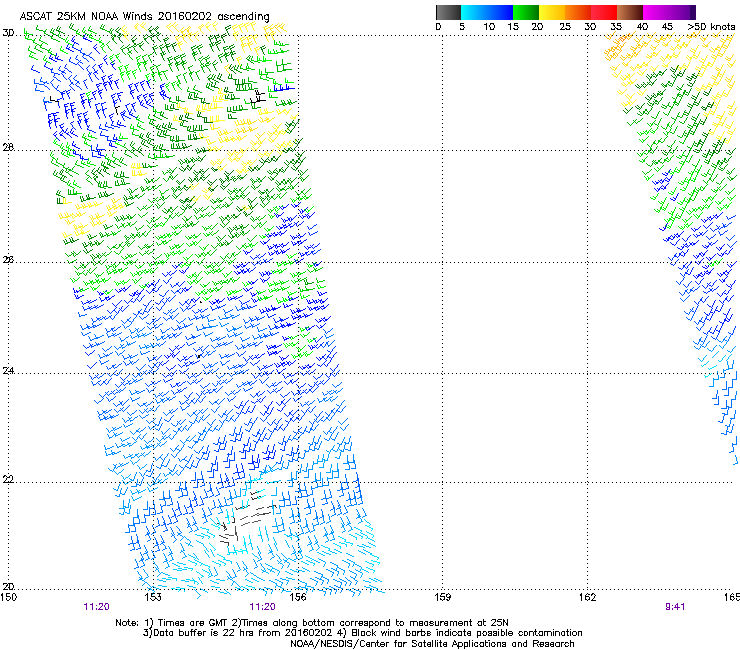This screenshot has height=650, width=740.
Task: Click the latitude label 30
Action: click(x=8, y=33)
